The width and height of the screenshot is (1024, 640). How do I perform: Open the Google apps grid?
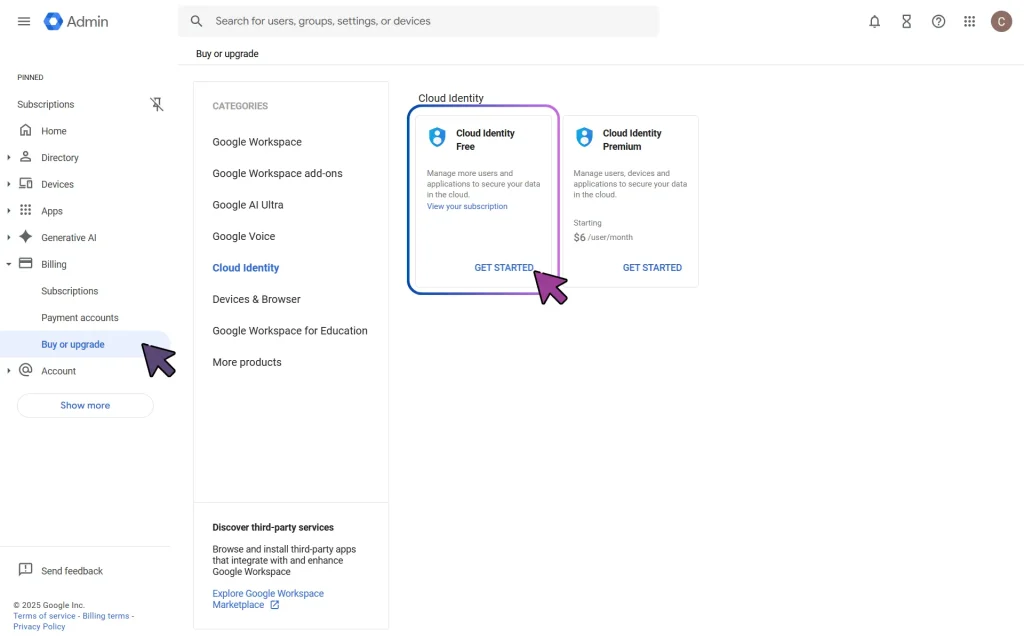[x=970, y=22]
